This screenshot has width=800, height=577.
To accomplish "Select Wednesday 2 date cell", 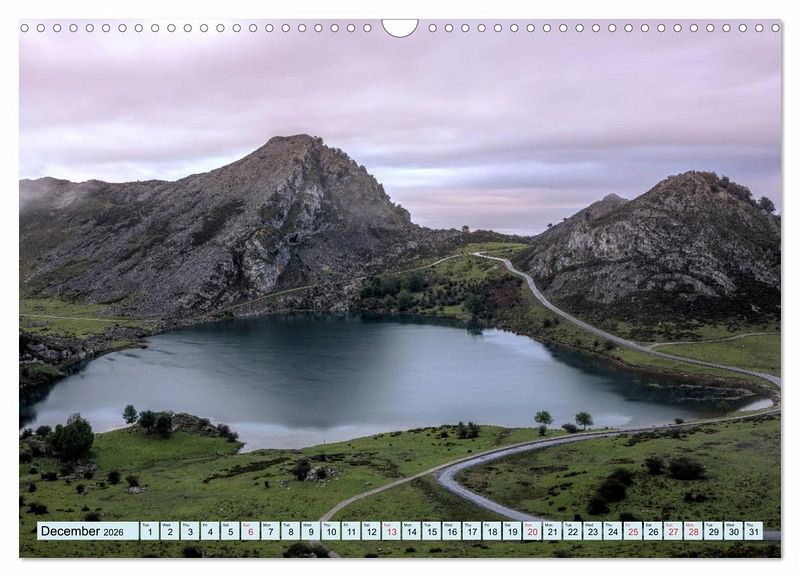I will 169,531.
